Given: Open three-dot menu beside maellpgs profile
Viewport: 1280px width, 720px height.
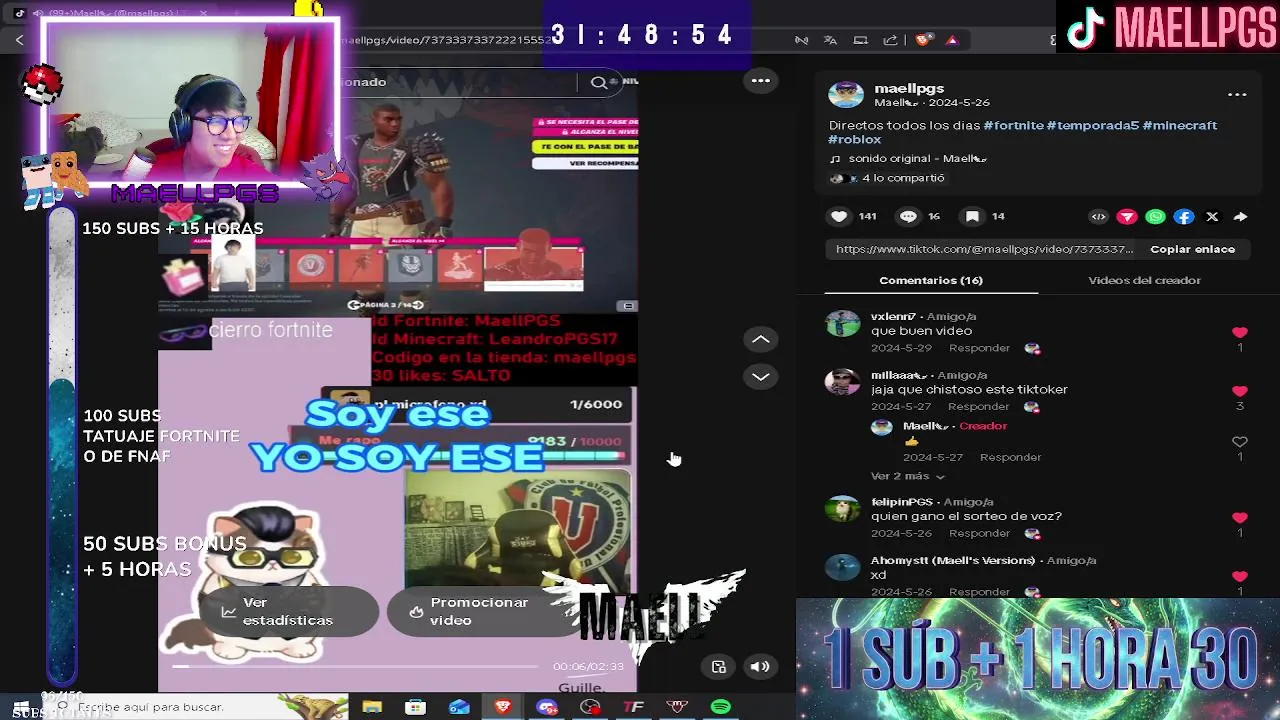Looking at the screenshot, I should point(1237,95).
